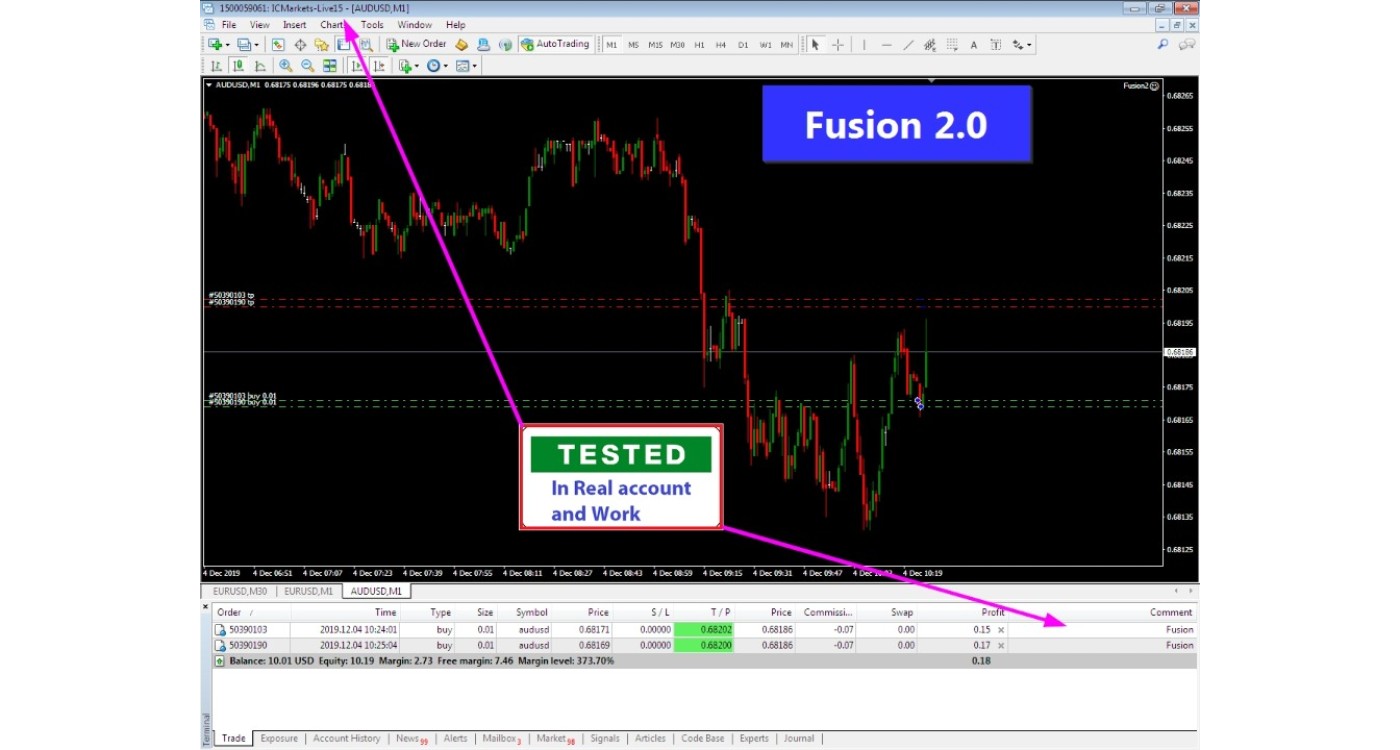
Task: Enable the crosshair cursor tool
Action: [x=838, y=45]
